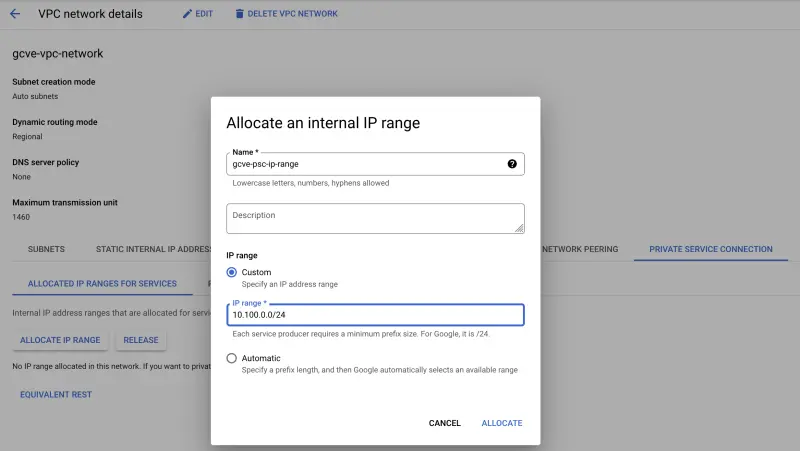
Task: Click the 'Auto subnets' value text
Action: (35, 96)
